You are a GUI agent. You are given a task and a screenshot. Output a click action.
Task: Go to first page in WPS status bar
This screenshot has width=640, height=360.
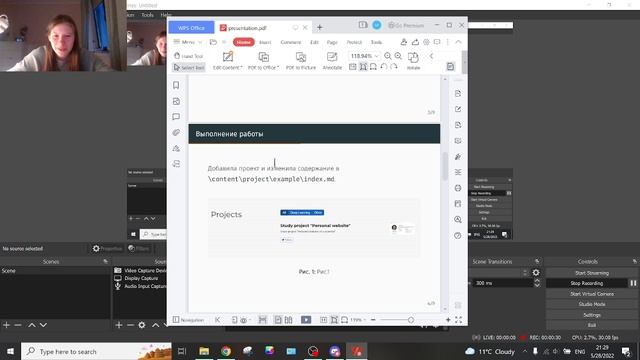coord(218,320)
